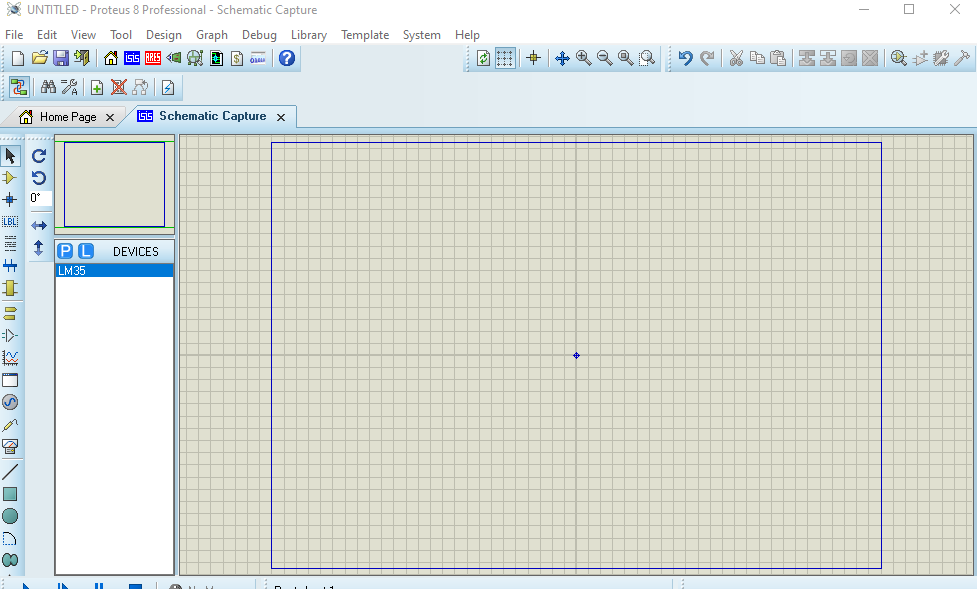Select the 2D Graphics Circle tool
This screenshot has width=977, height=589.
[x=10, y=516]
